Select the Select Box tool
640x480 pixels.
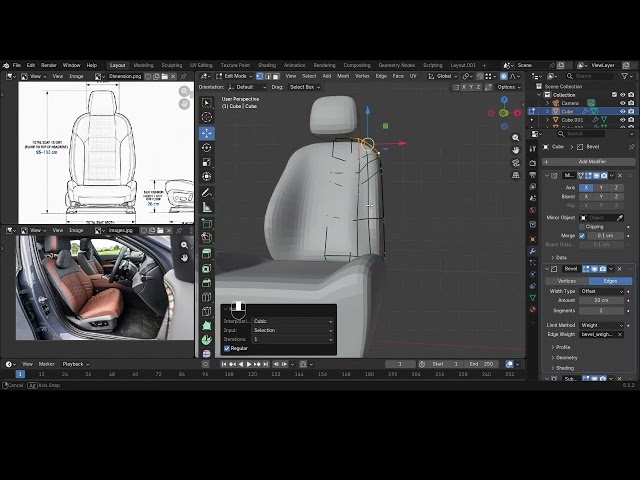coord(207,103)
